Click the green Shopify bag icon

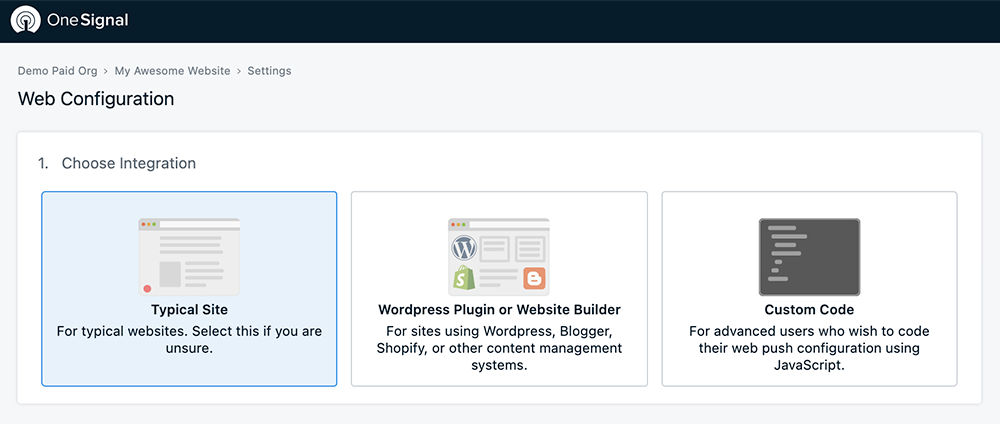463,278
